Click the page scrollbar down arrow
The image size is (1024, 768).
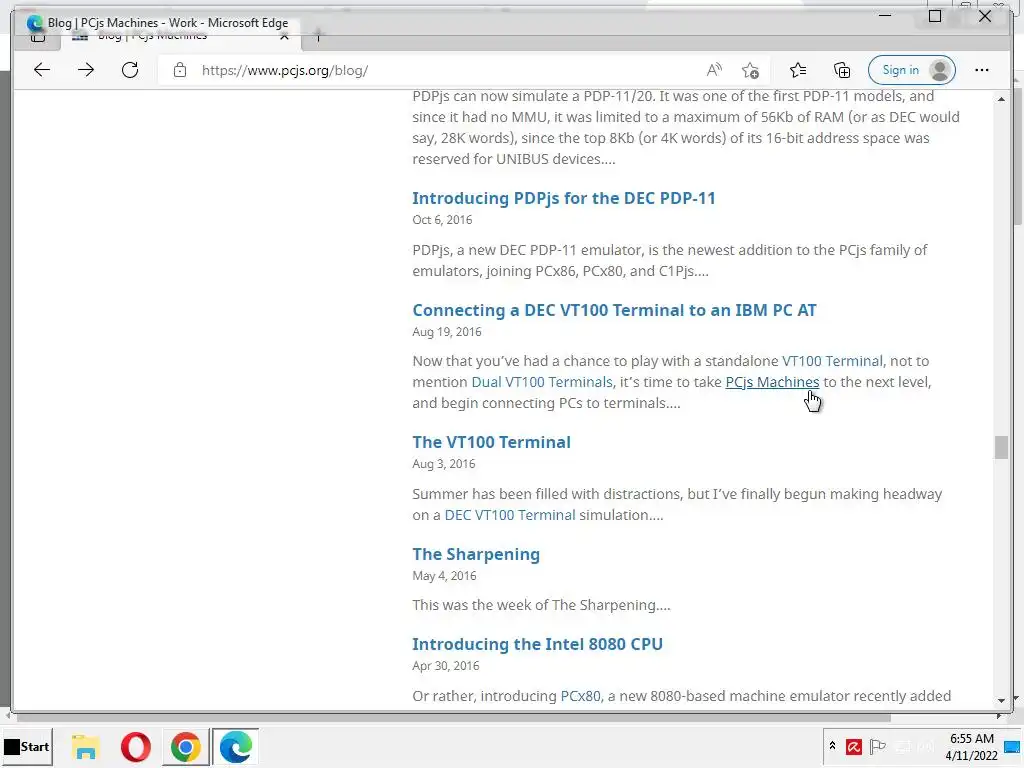(x=1001, y=701)
